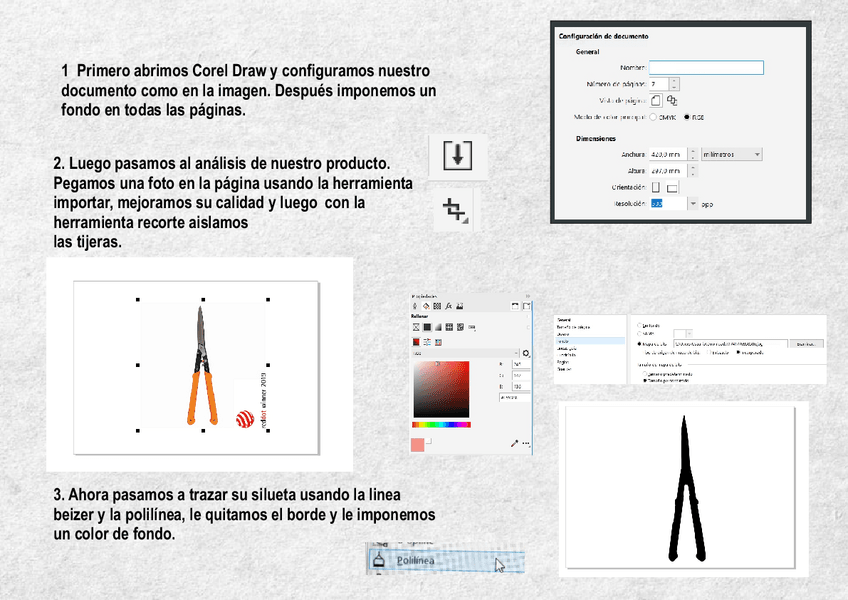
Task: Adjust the Anchura width stepper
Action: pyautogui.click(x=693, y=155)
